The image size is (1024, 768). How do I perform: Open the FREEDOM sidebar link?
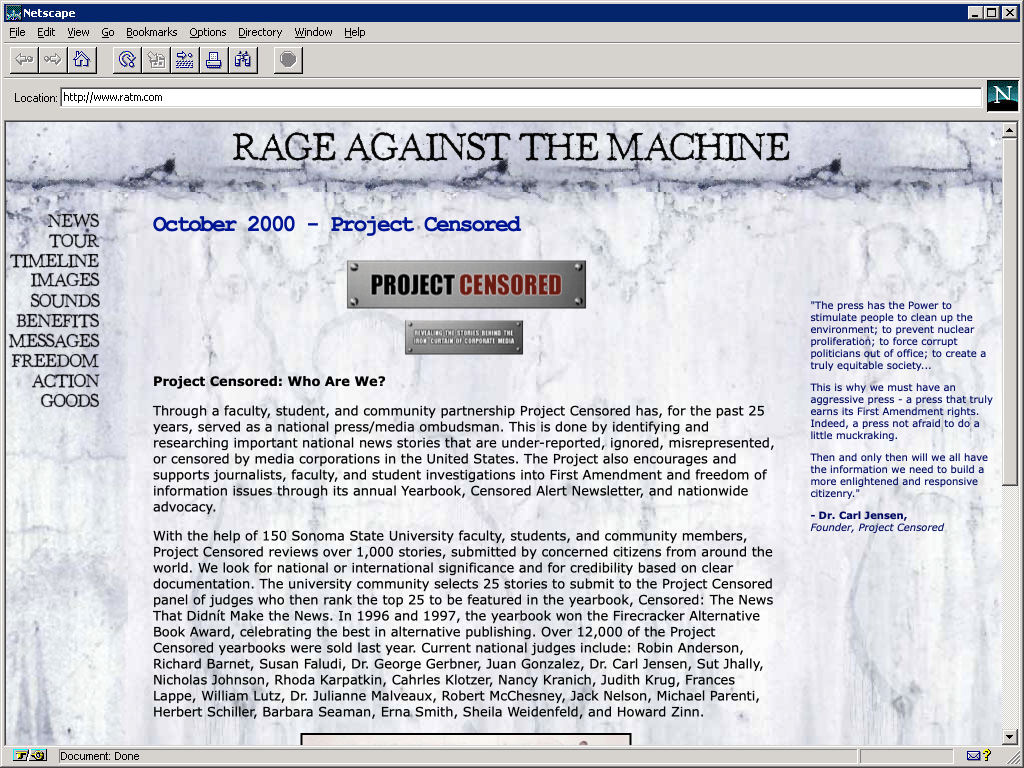[x=55, y=361]
